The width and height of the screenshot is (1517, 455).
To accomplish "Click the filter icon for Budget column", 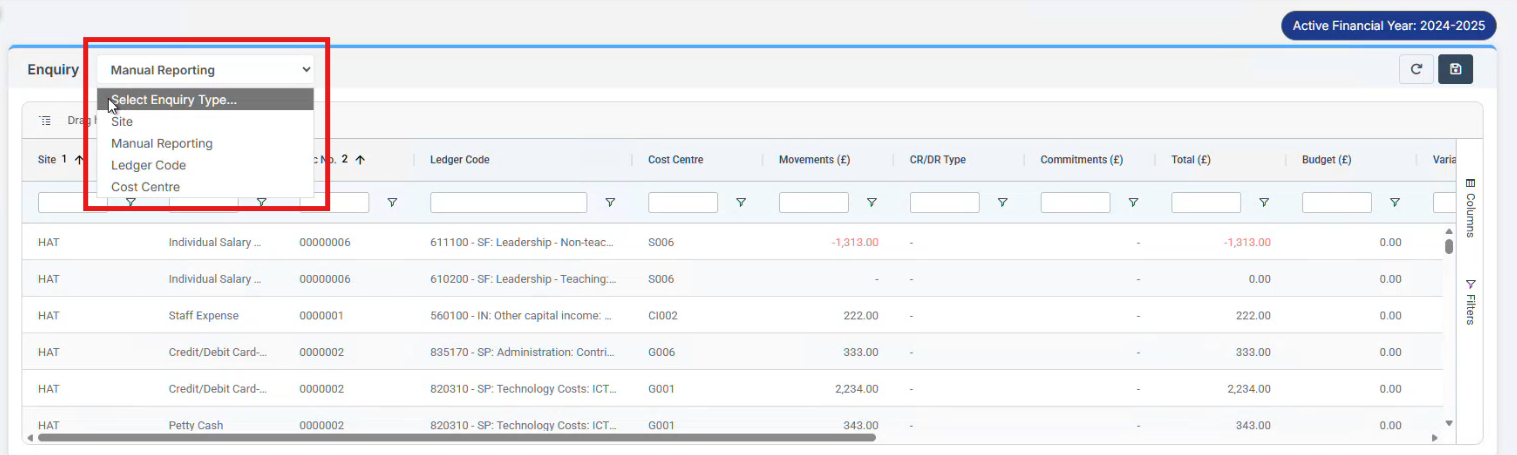I will click(x=1395, y=203).
